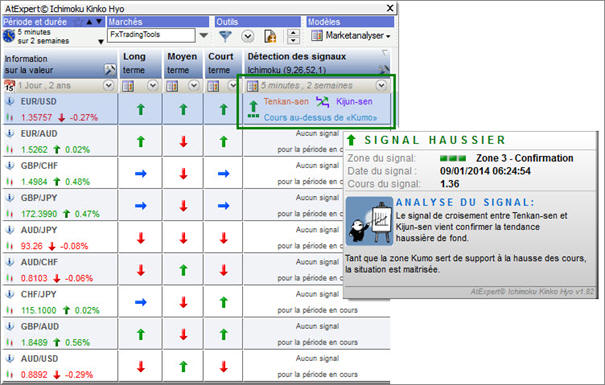Click the Moyen terme column header
605x385 pixels.
(183, 63)
